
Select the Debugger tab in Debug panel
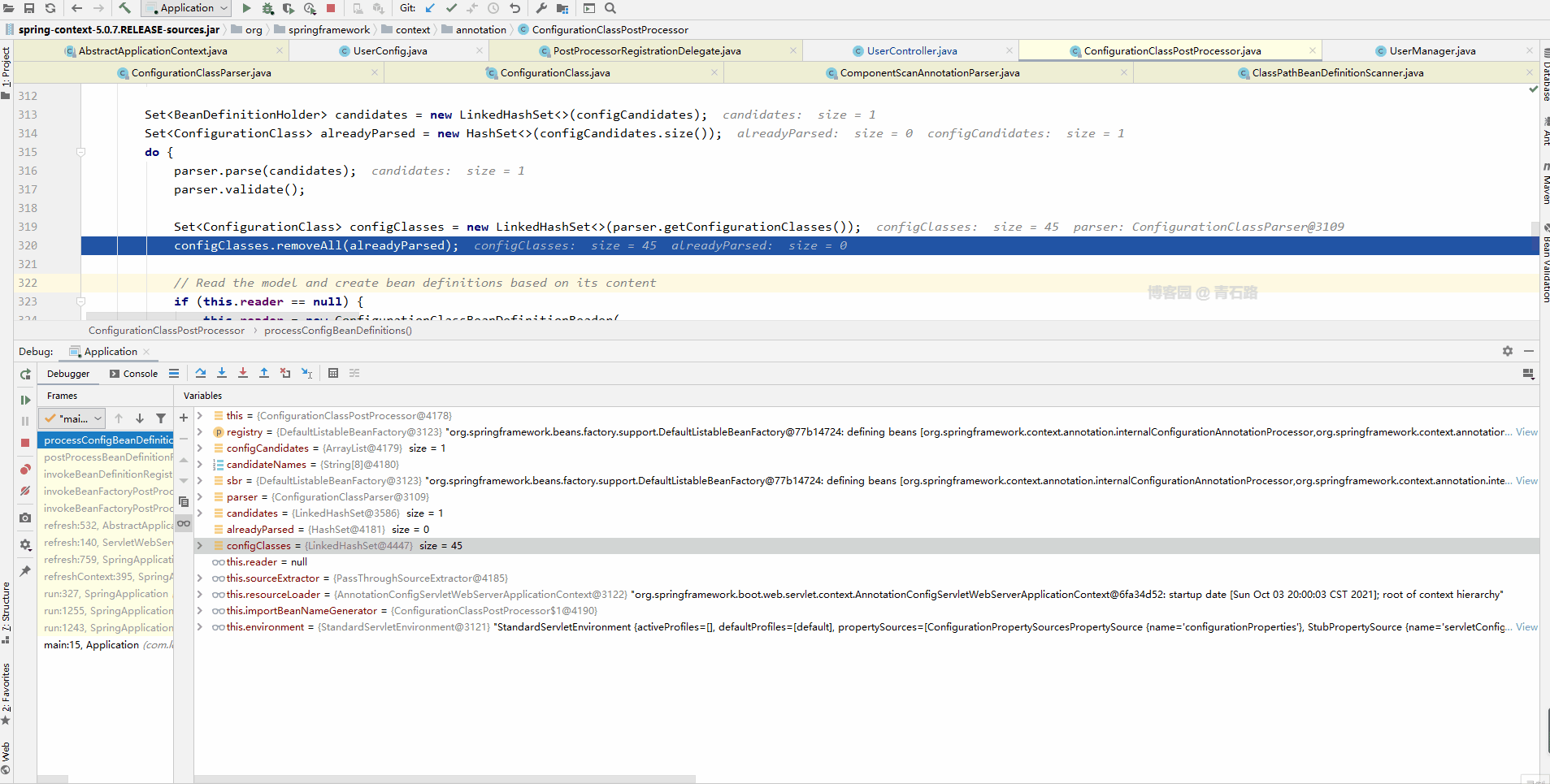[x=68, y=374]
